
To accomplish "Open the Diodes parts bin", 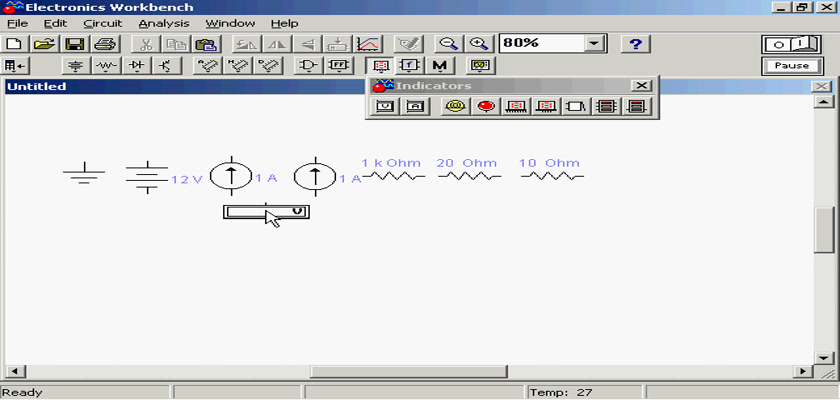I will 136,66.
